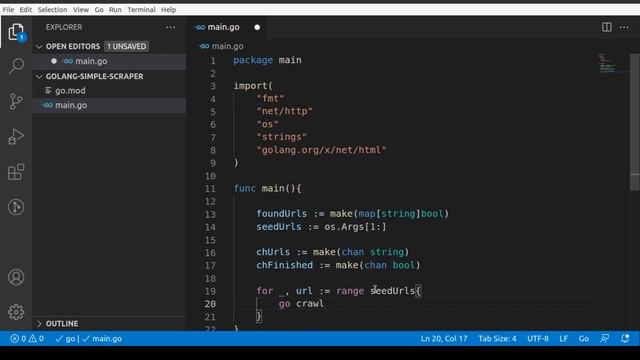The width and height of the screenshot is (640, 360).
Task: Click "go crawl" on line 20
Action: [301, 304]
